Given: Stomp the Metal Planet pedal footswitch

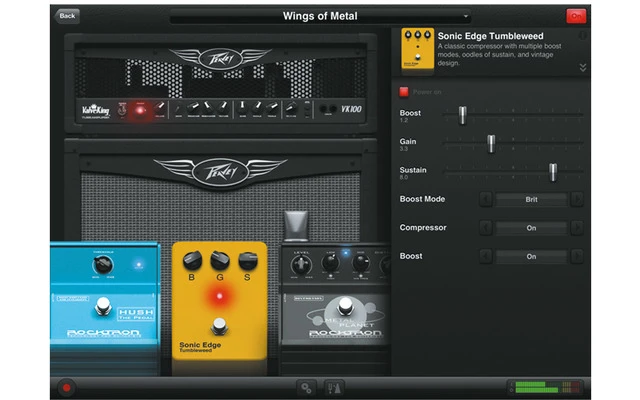Looking at the screenshot, I should (345, 305).
